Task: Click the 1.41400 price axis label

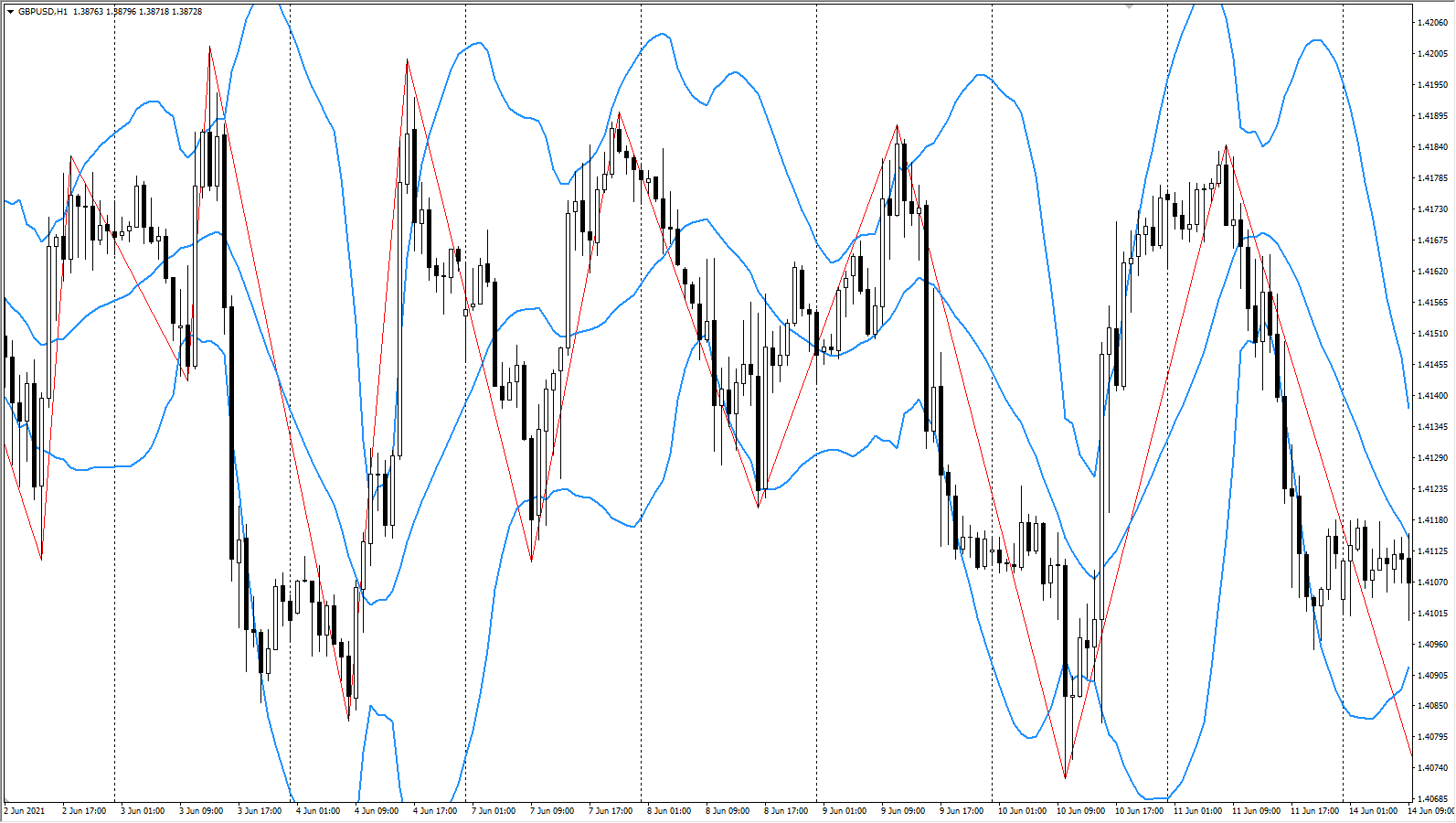Action: [1432, 396]
